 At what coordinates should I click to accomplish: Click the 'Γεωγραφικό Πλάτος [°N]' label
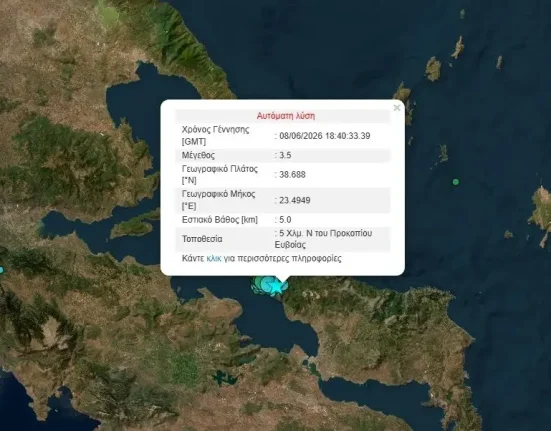[x=220, y=175]
